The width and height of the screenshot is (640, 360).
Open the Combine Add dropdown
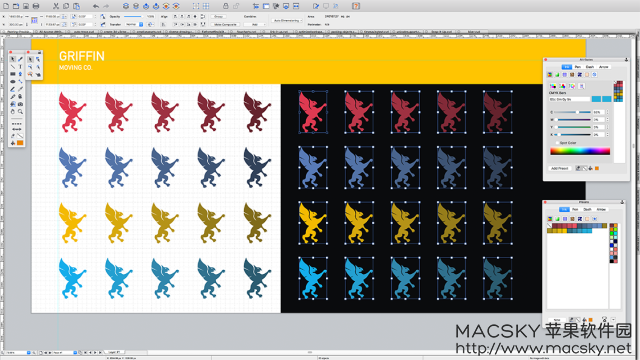(x=255, y=24)
